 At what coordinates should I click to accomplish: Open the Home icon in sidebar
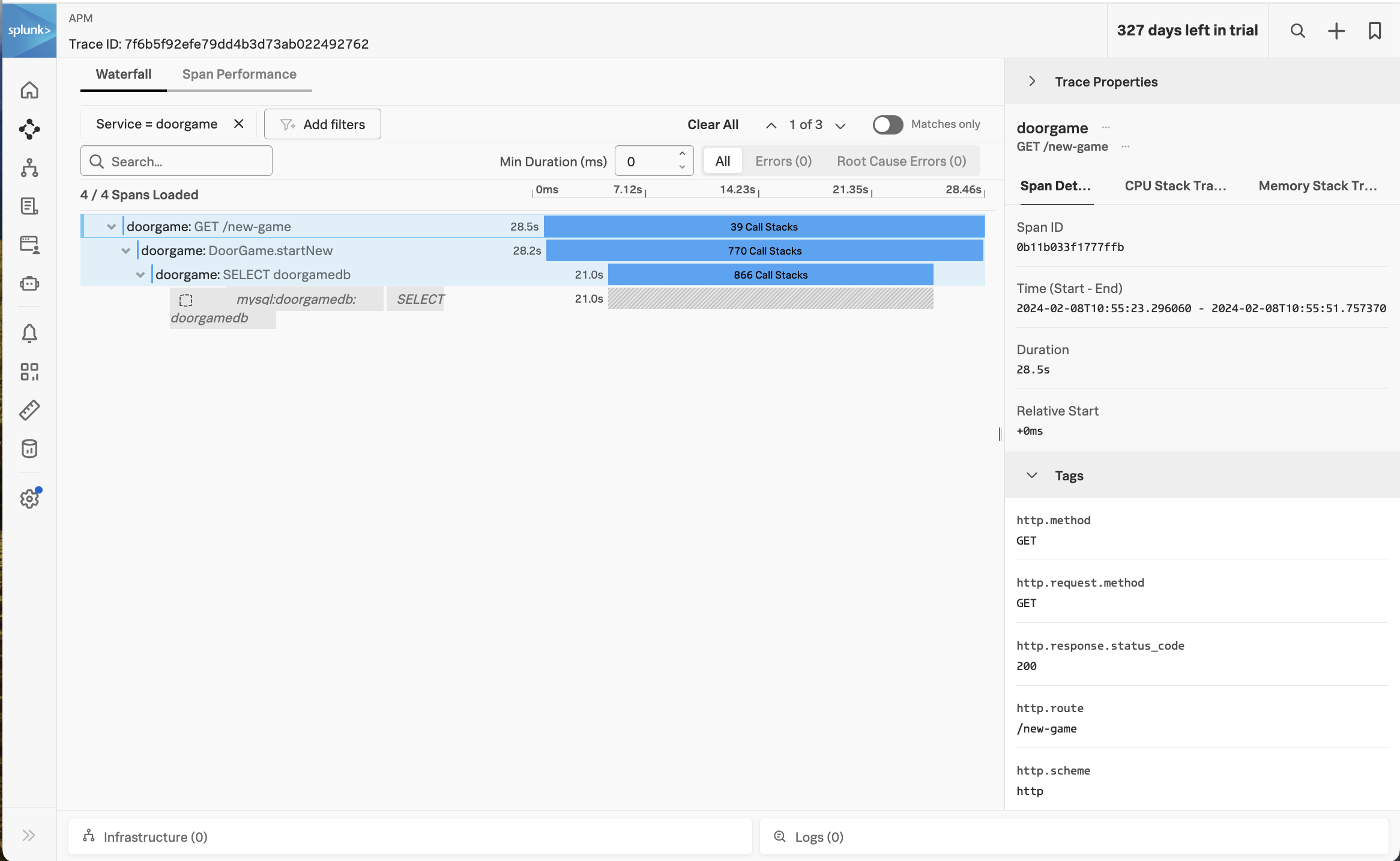[29, 90]
